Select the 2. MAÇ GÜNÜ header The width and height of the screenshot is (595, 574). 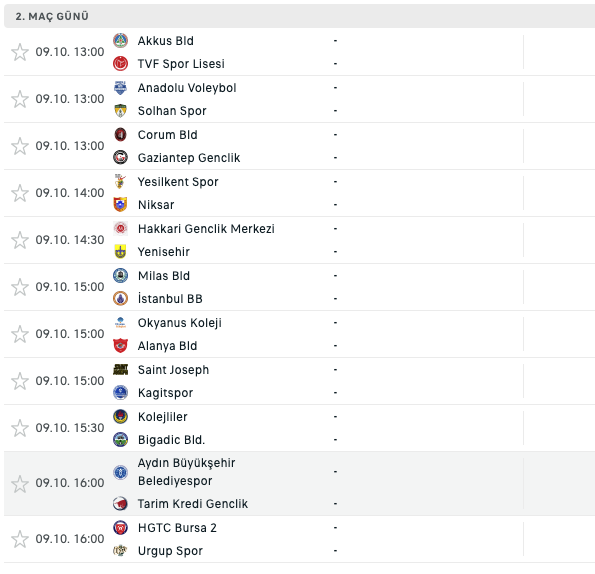(52, 16)
